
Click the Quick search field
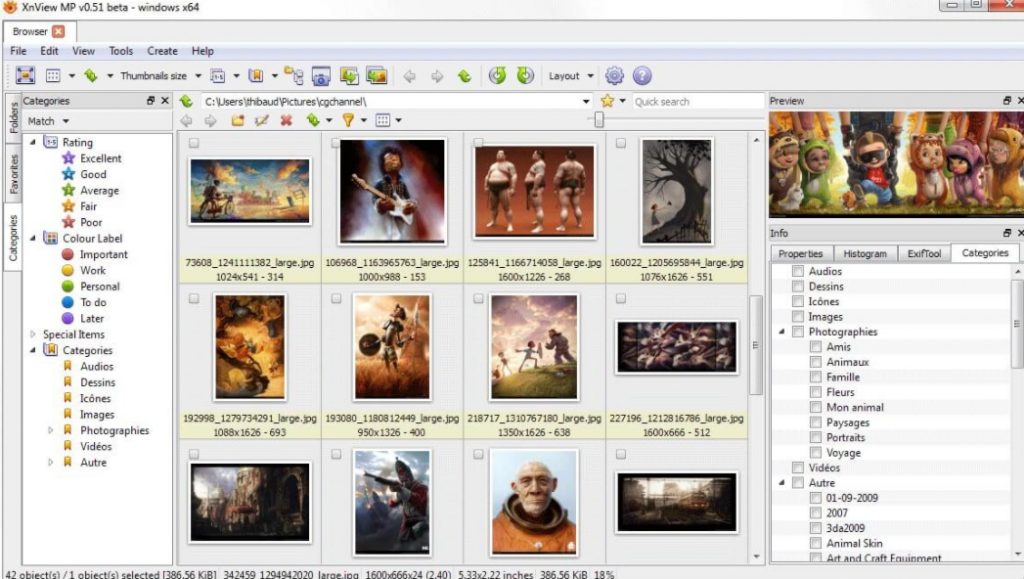pyautogui.click(x=697, y=101)
